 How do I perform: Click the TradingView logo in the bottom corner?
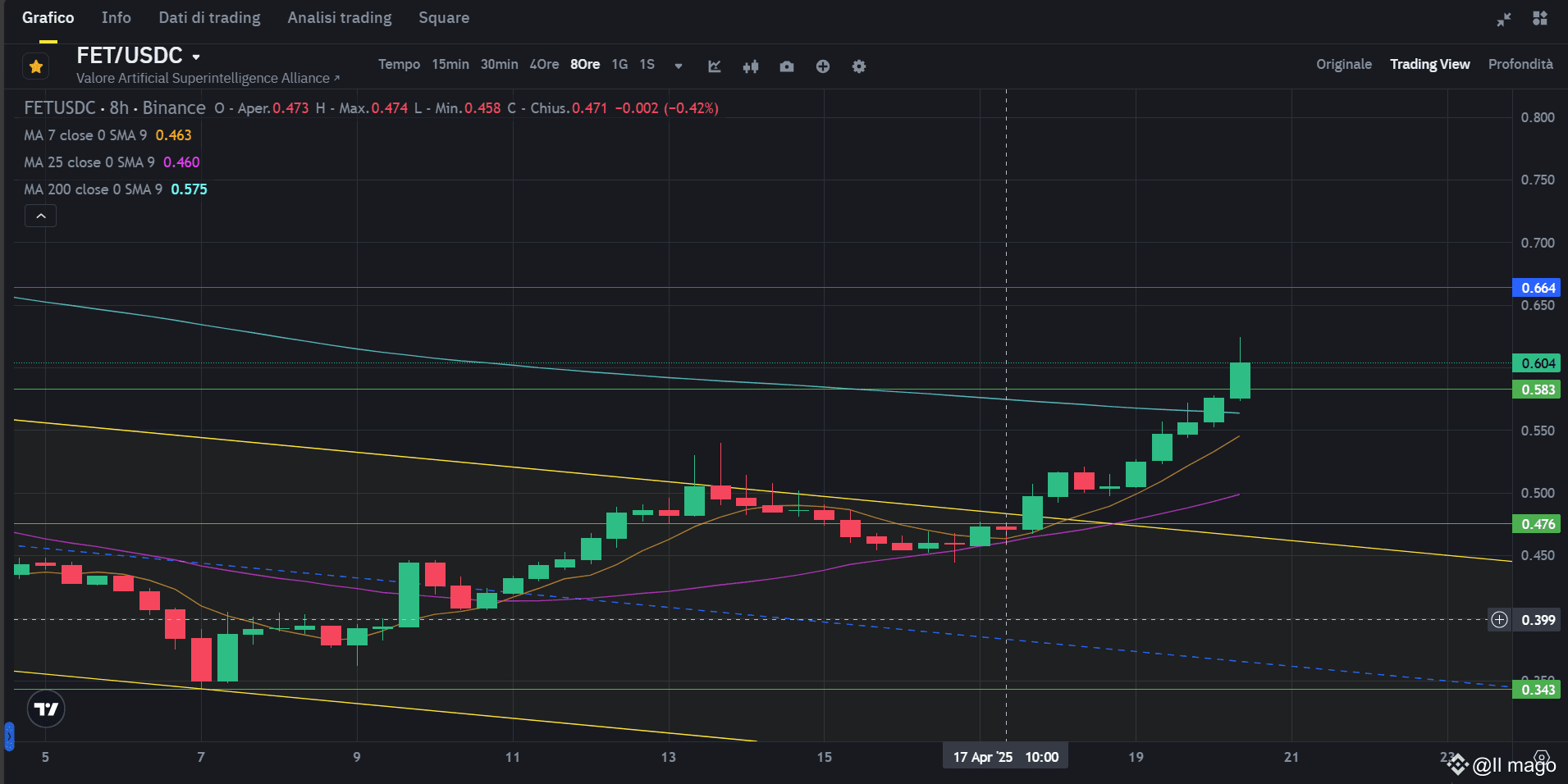[46, 709]
